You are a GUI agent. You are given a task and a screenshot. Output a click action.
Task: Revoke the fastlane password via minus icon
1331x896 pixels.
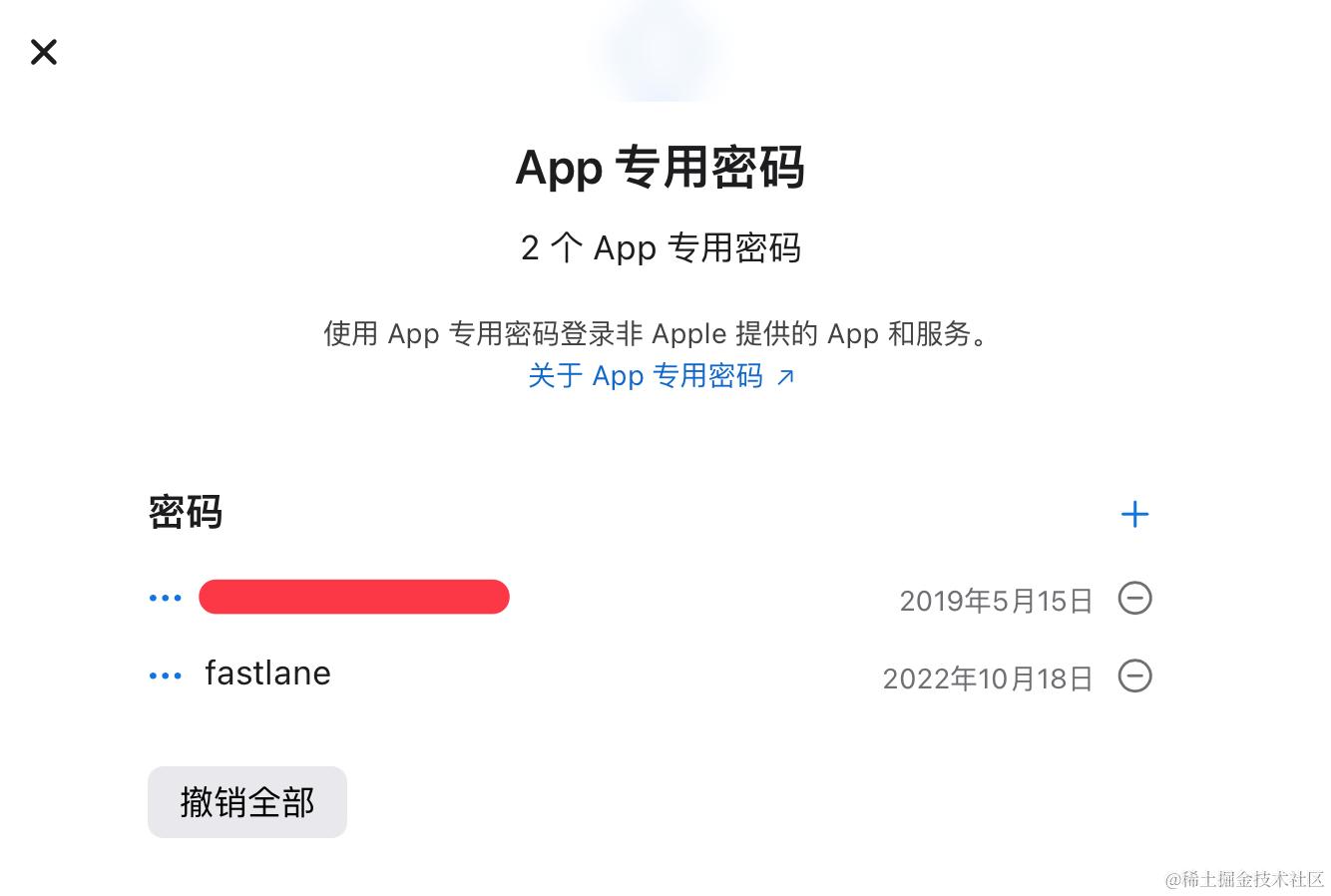(x=1134, y=676)
